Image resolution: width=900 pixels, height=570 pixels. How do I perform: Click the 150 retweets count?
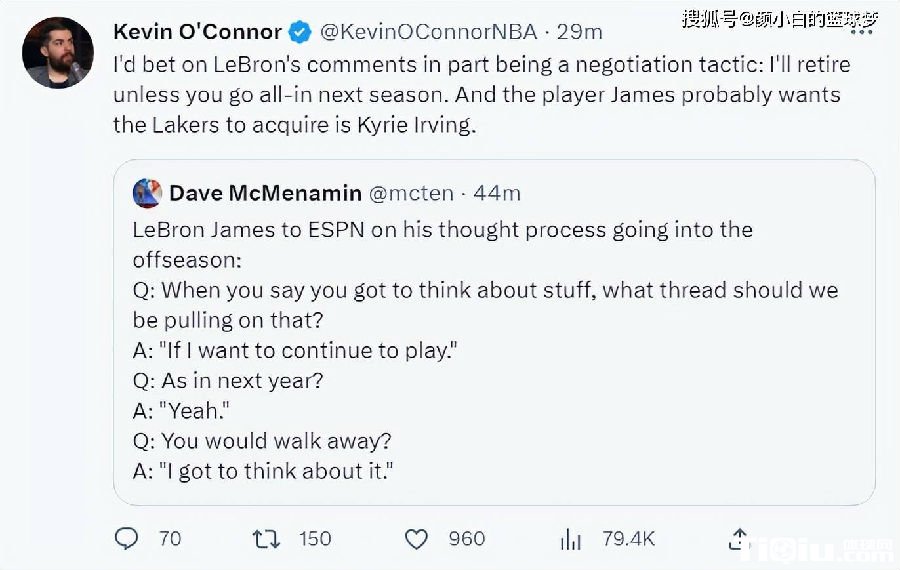click(x=314, y=538)
